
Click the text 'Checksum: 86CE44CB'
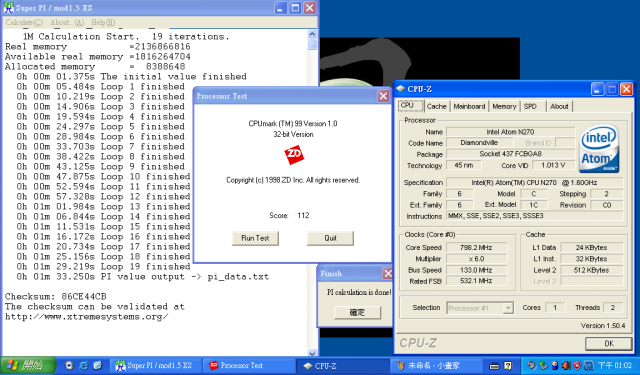click(x=56, y=297)
